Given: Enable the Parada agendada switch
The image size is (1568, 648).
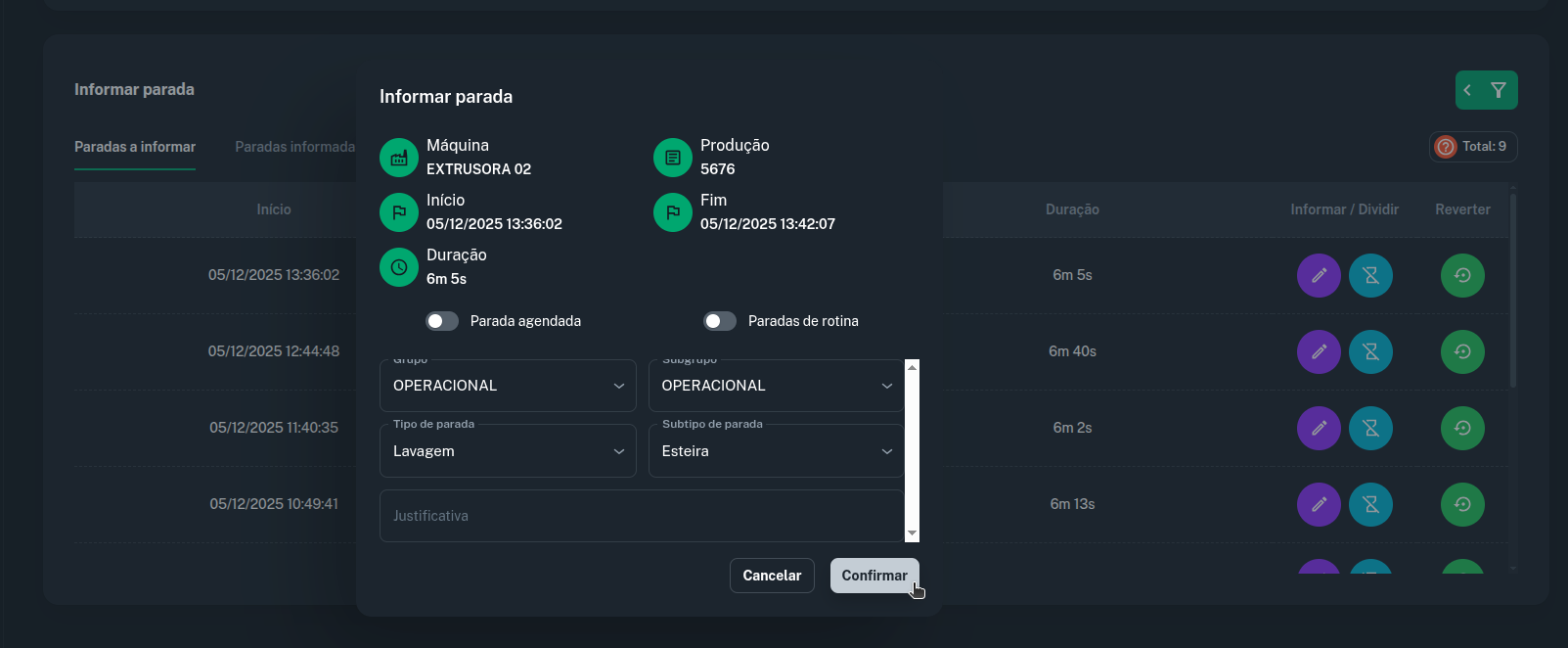Looking at the screenshot, I should (x=442, y=321).
